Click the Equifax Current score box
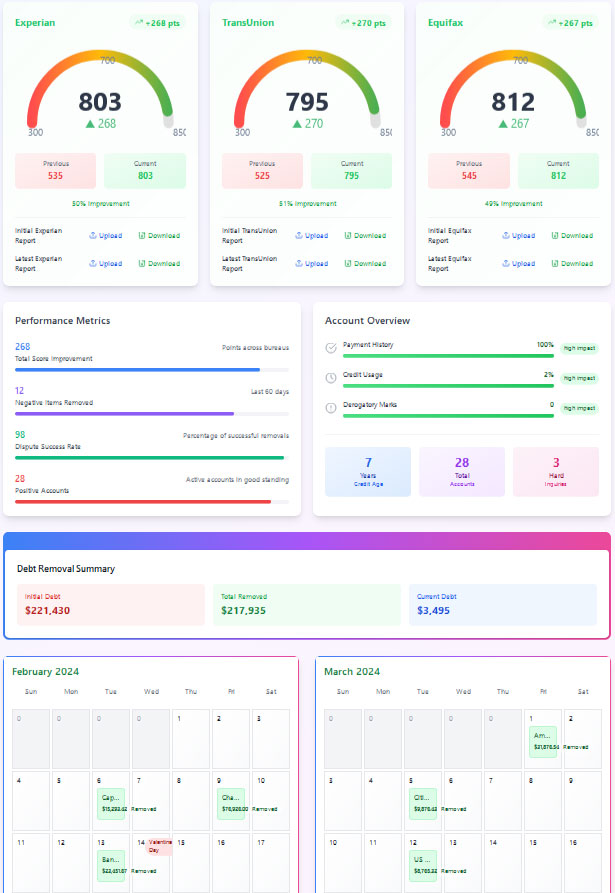Image resolution: width=615 pixels, height=893 pixels. pos(558,171)
